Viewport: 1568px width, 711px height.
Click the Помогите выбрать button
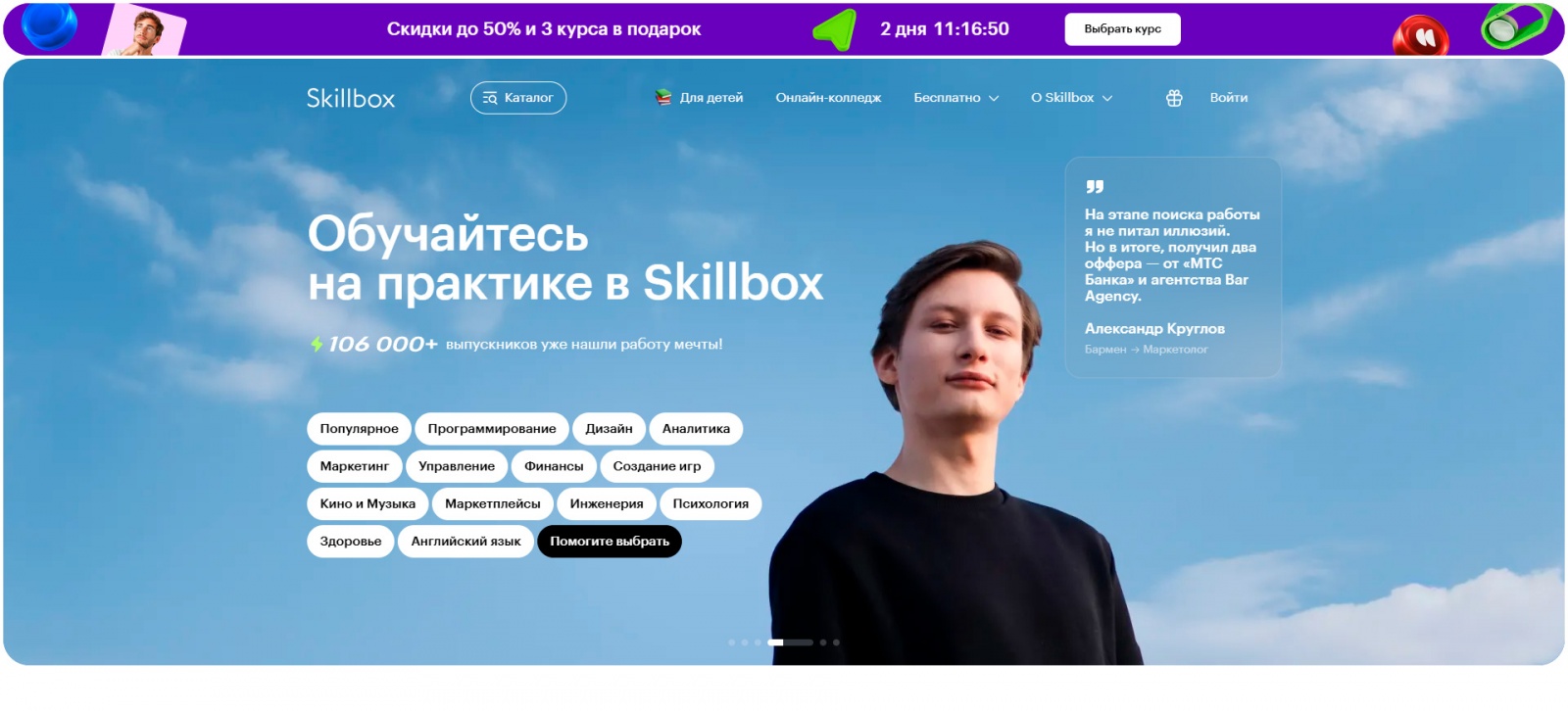coord(610,542)
